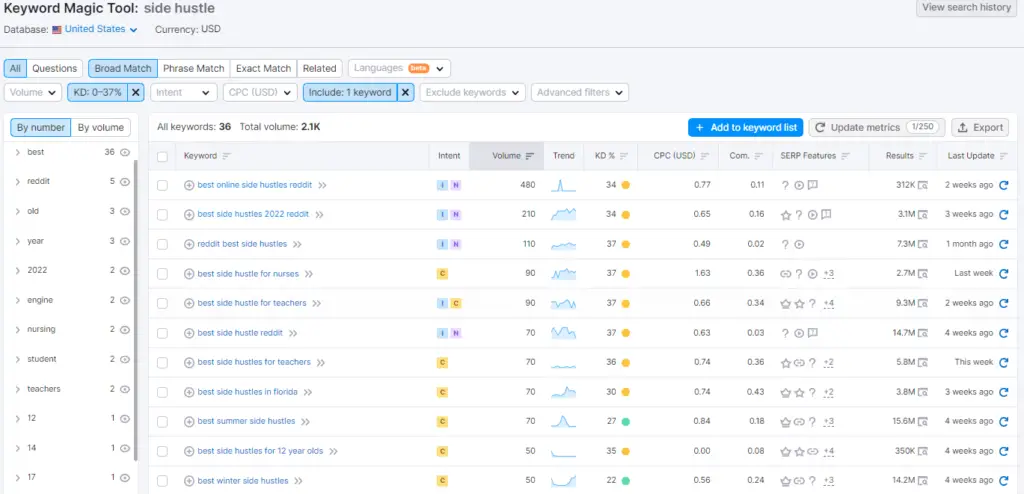
Task: Open double-arrow for best side hustles in florida
Action: 308,392
